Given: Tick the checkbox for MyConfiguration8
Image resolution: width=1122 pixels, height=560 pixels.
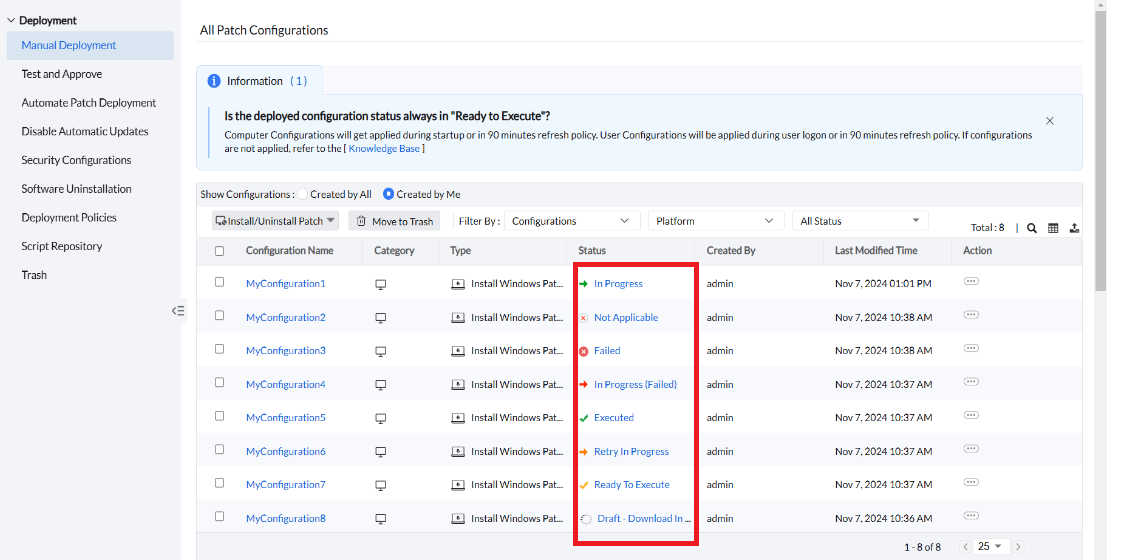Looking at the screenshot, I should (x=220, y=516).
